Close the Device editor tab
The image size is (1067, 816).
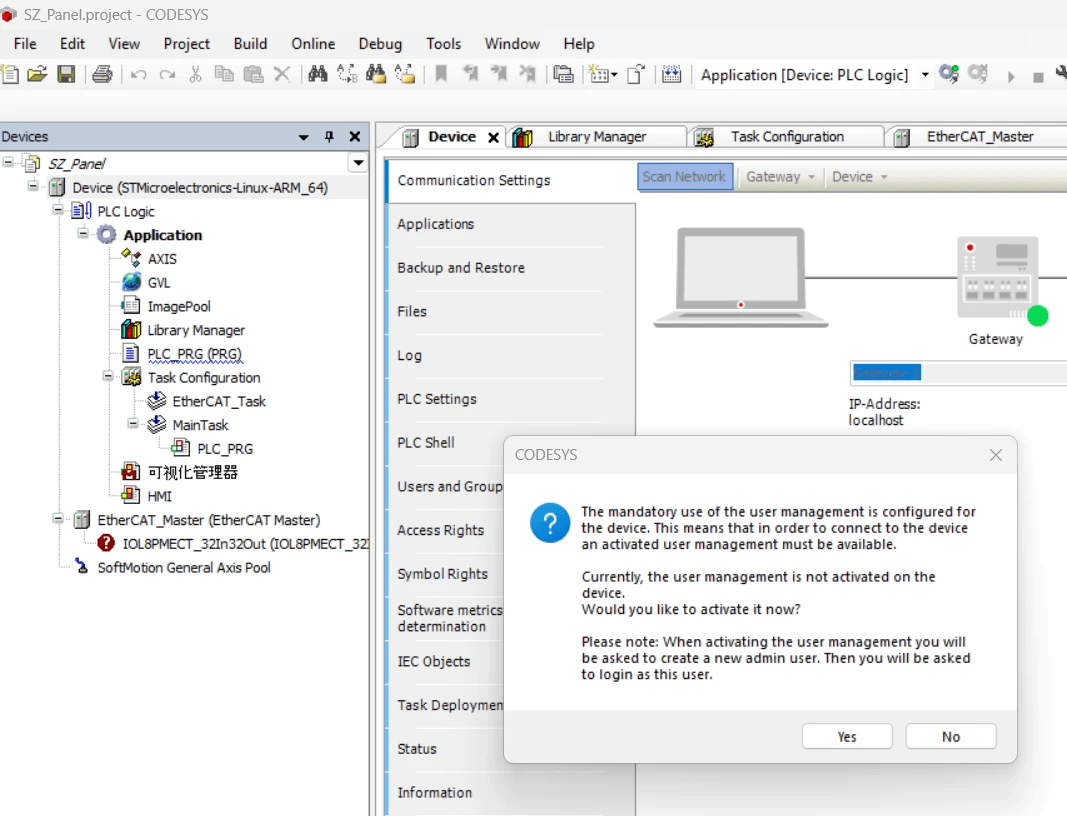click(x=493, y=137)
